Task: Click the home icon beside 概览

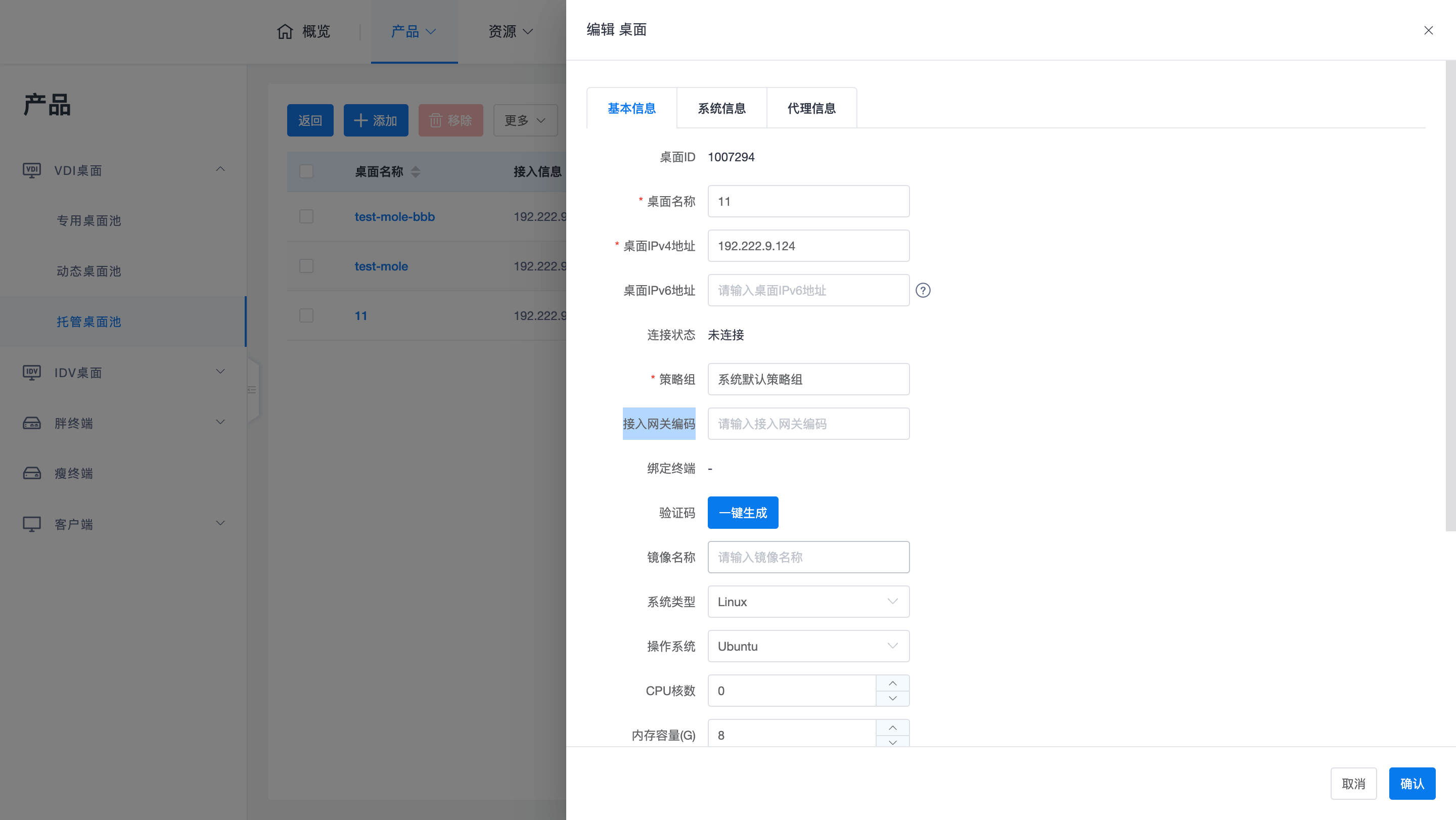Action: click(x=285, y=31)
